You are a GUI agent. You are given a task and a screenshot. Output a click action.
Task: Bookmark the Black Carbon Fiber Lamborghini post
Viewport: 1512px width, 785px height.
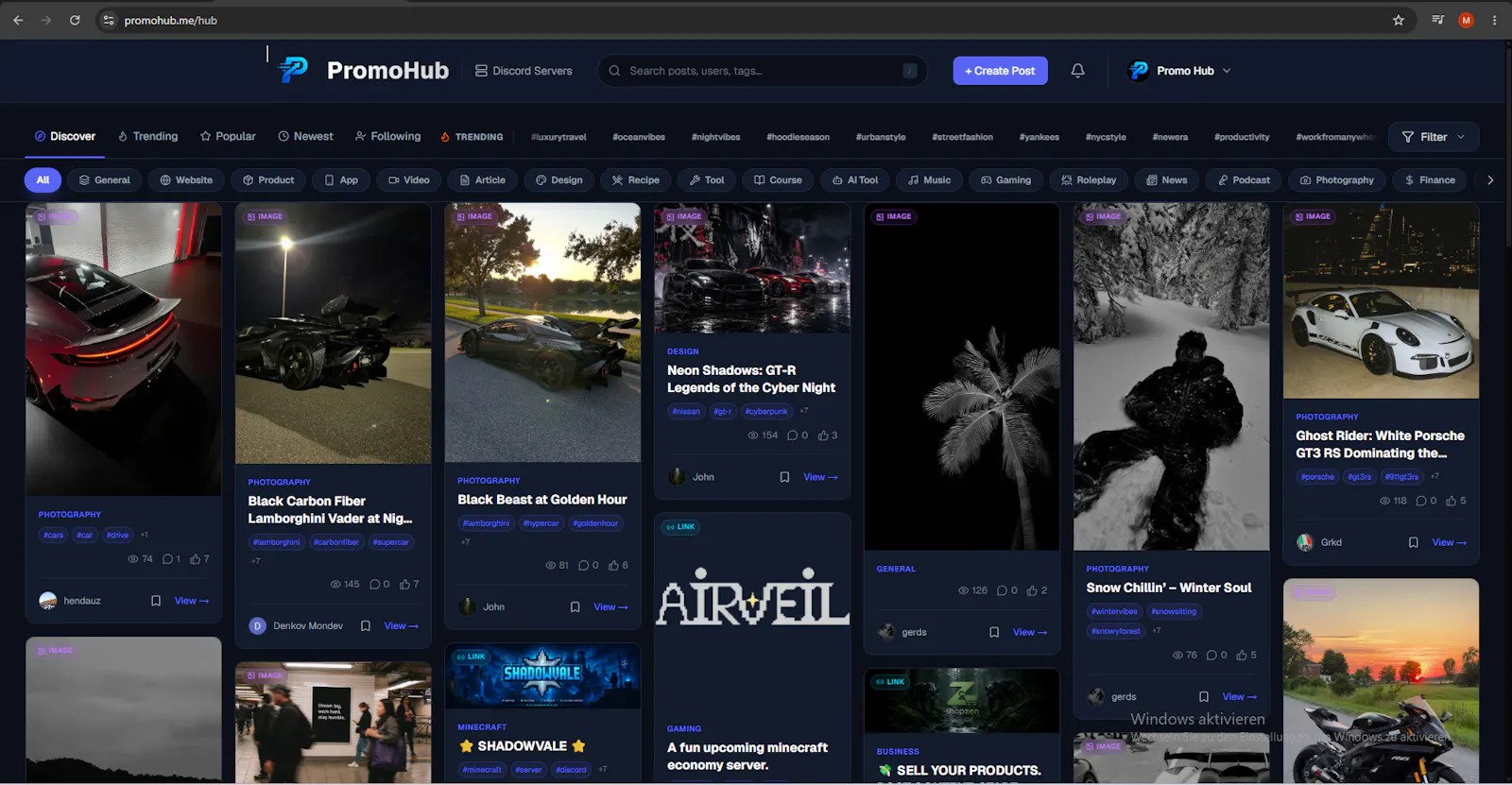[x=366, y=626]
